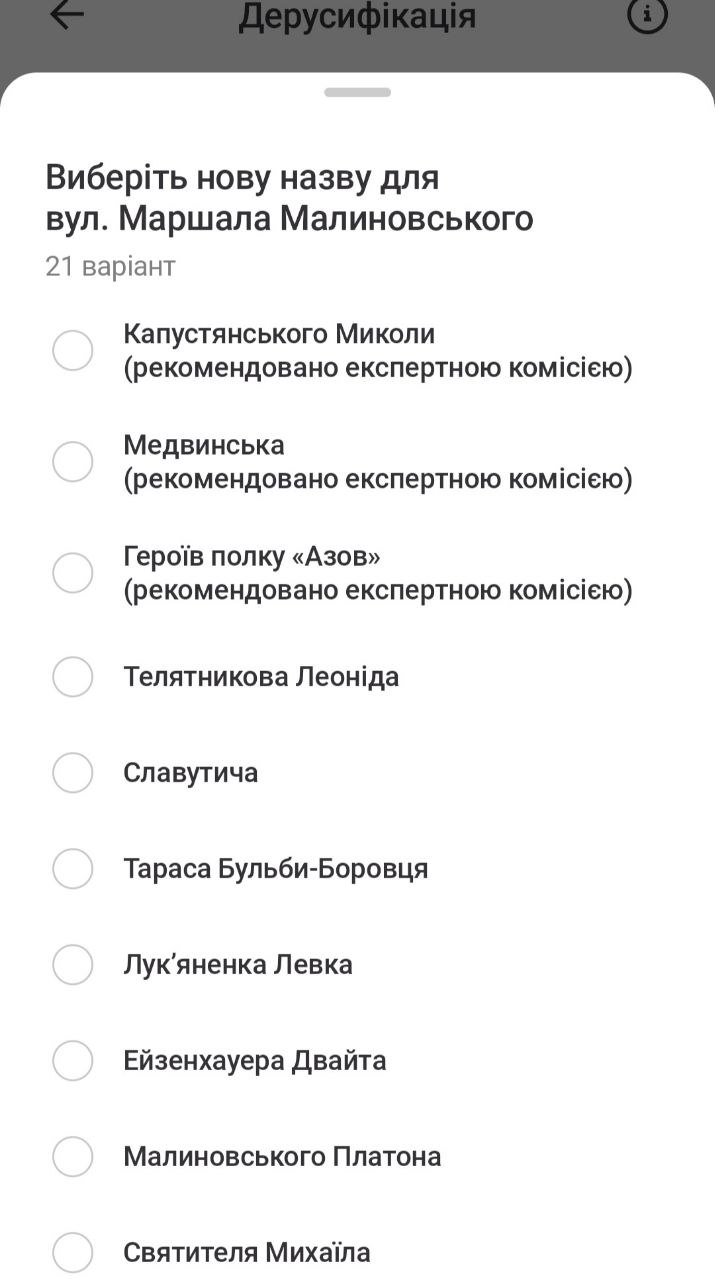This screenshot has width=715, height=1280.
Task: Choose the Героїв полку «Азов» radio button
Action: (x=73, y=573)
